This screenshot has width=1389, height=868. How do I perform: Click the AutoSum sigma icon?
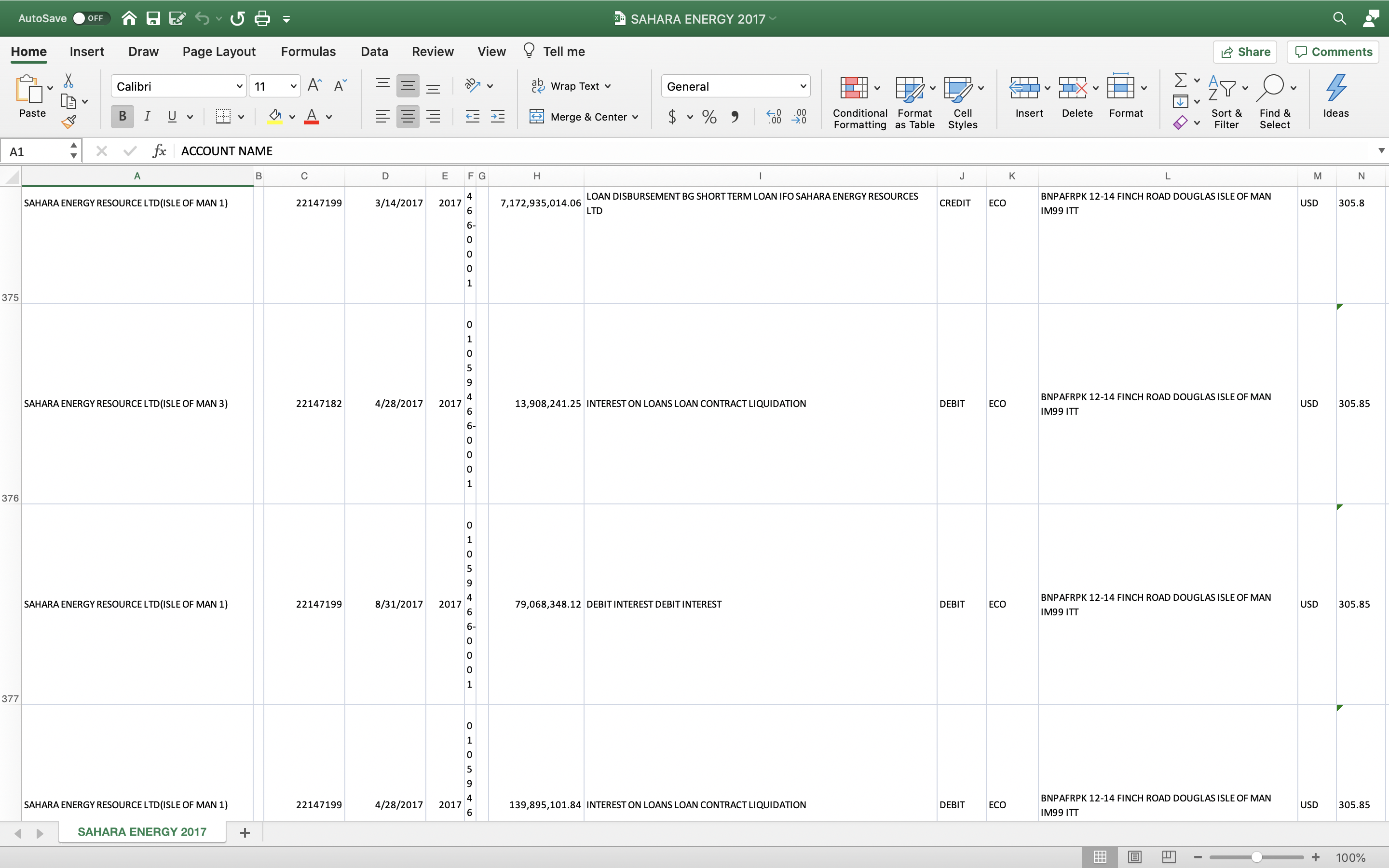point(1180,80)
